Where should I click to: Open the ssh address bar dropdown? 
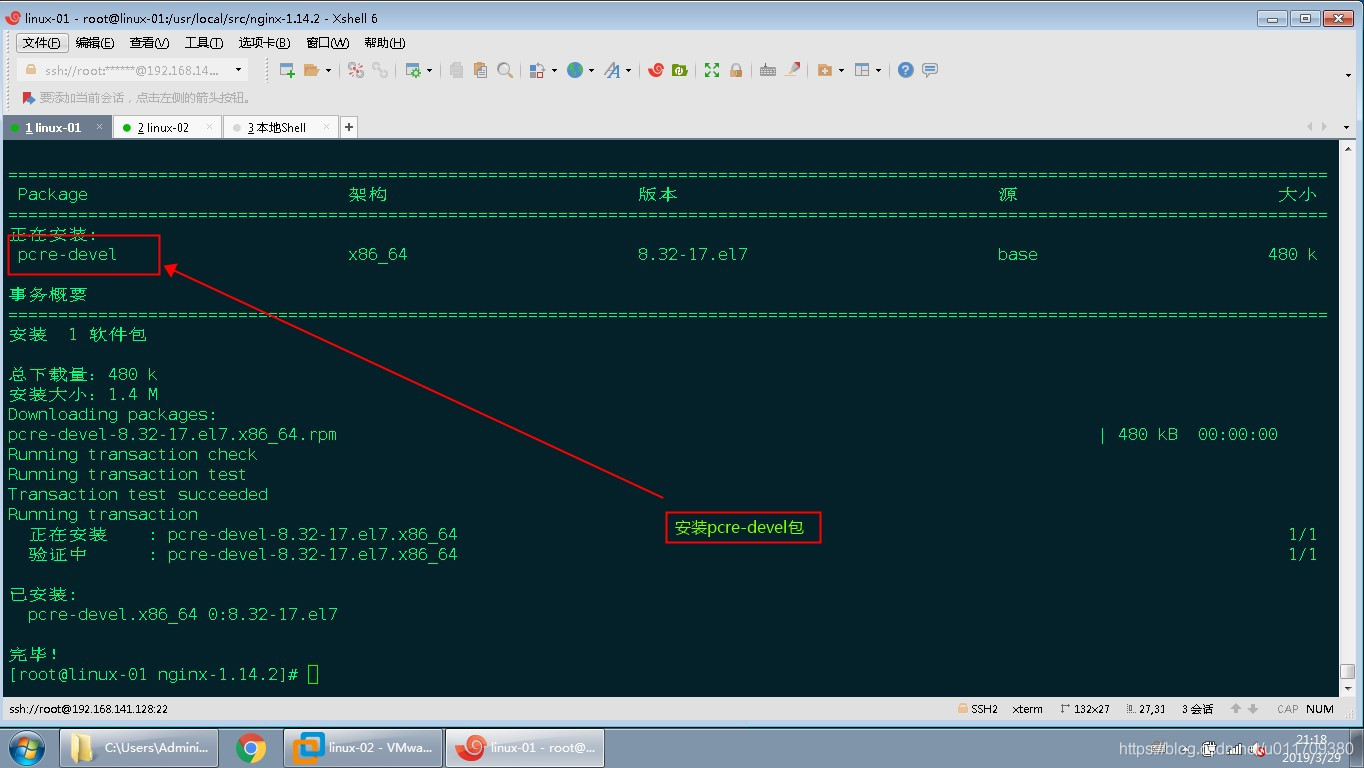[238, 70]
